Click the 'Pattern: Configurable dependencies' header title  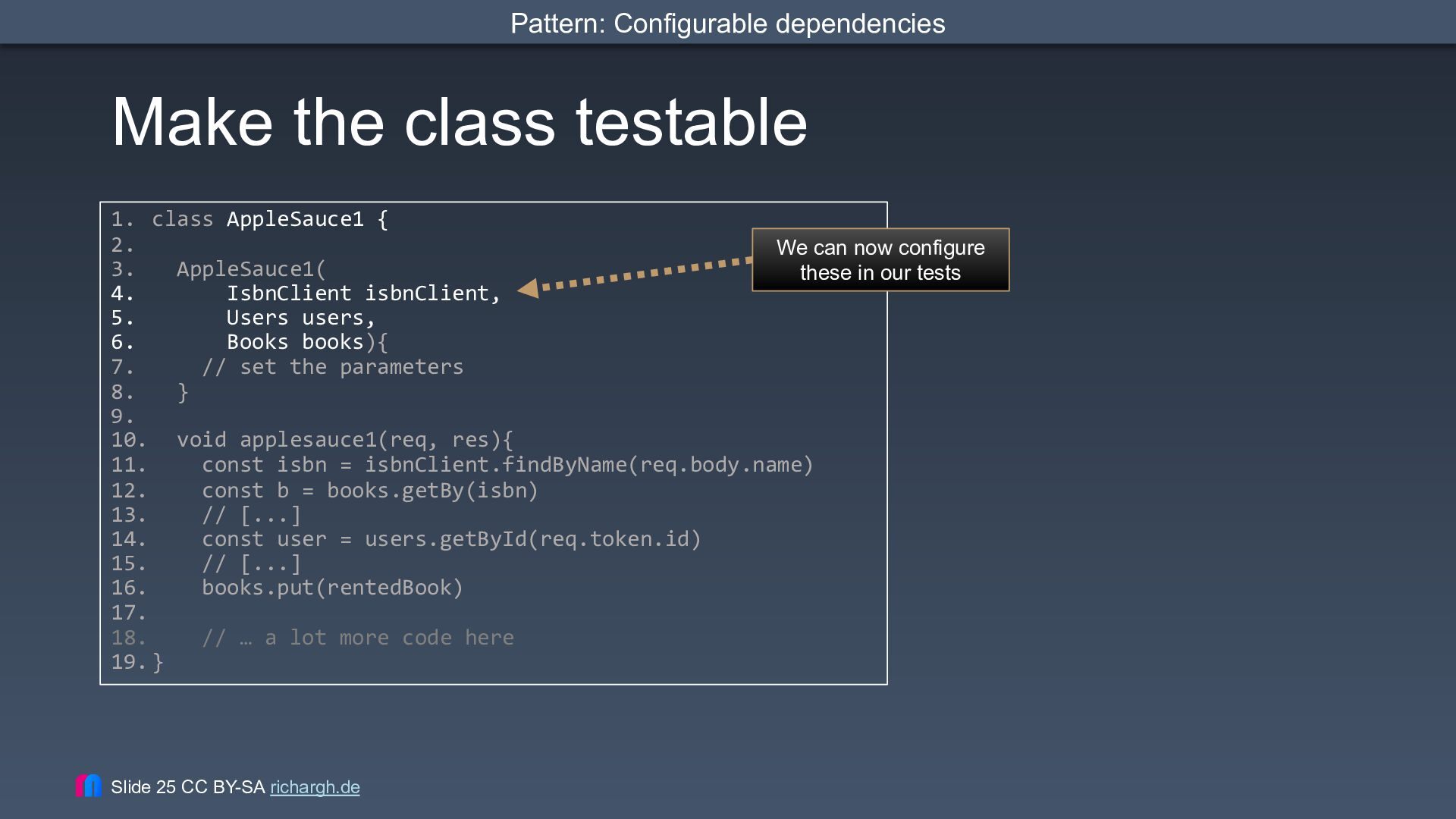[728, 24]
